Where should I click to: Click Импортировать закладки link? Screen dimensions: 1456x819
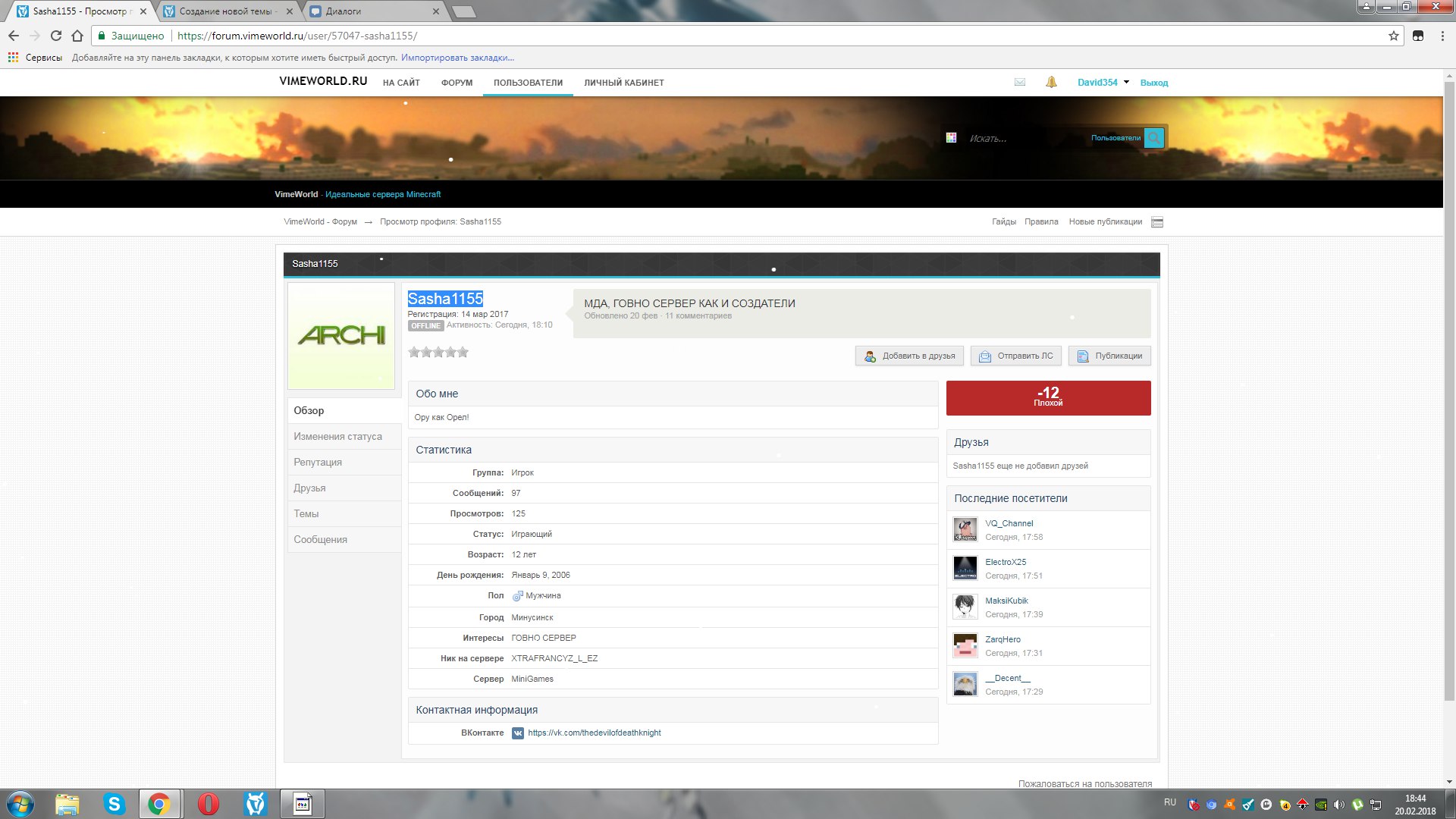click(457, 58)
